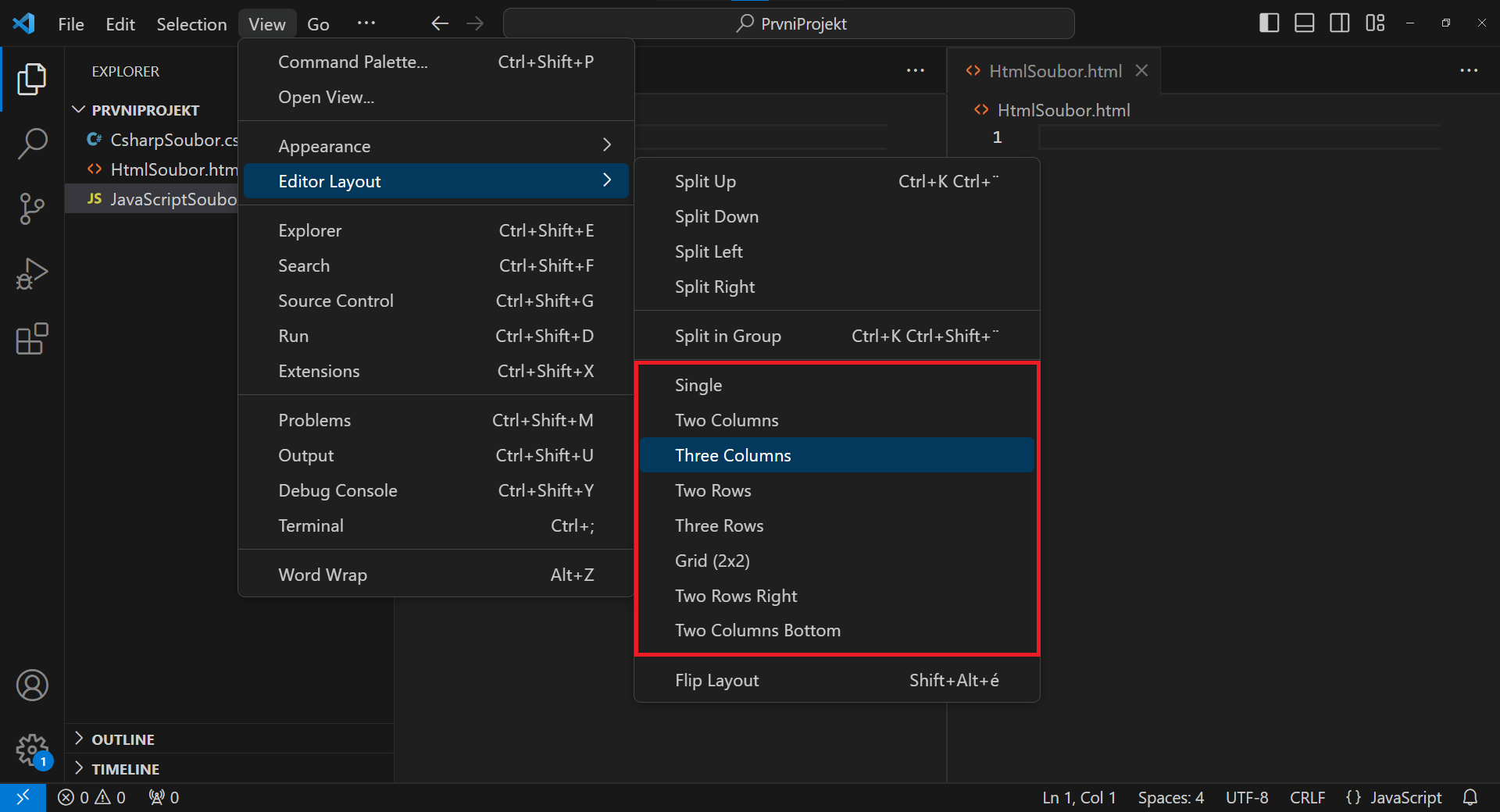The image size is (1500, 812).
Task: Collapse the PRVNIPROJEKT folder
Action: click(78, 109)
